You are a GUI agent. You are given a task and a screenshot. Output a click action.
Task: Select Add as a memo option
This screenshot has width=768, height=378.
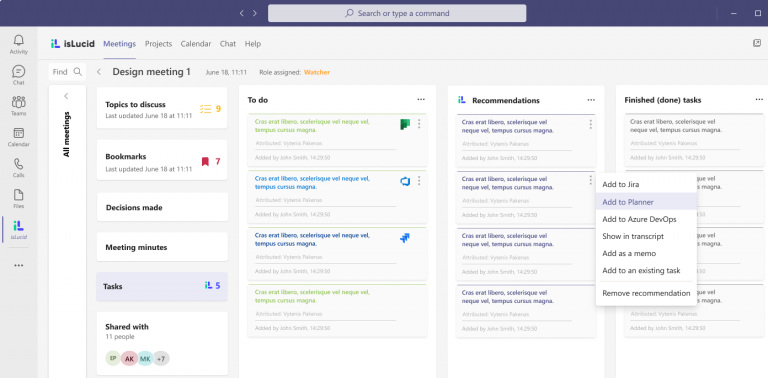pyautogui.click(x=646, y=253)
